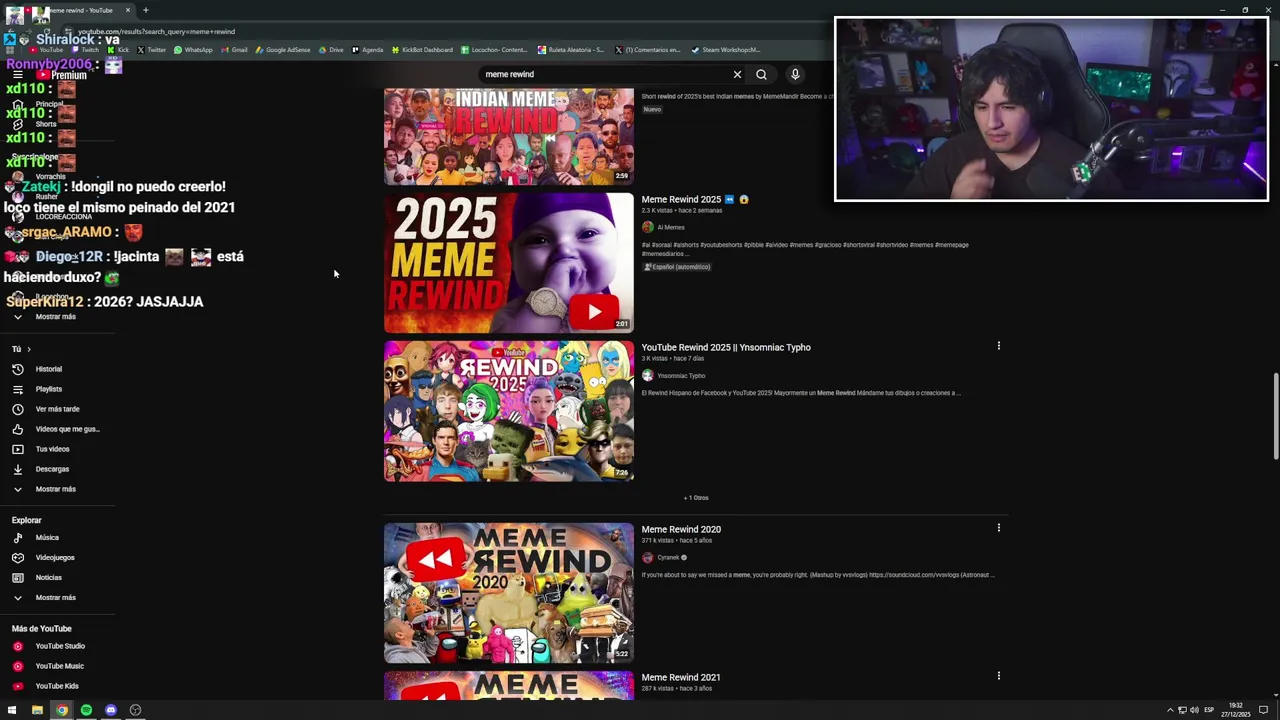Switch to Discord in taskbar
The height and width of the screenshot is (720, 1280).
pyautogui.click(x=111, y=710)
